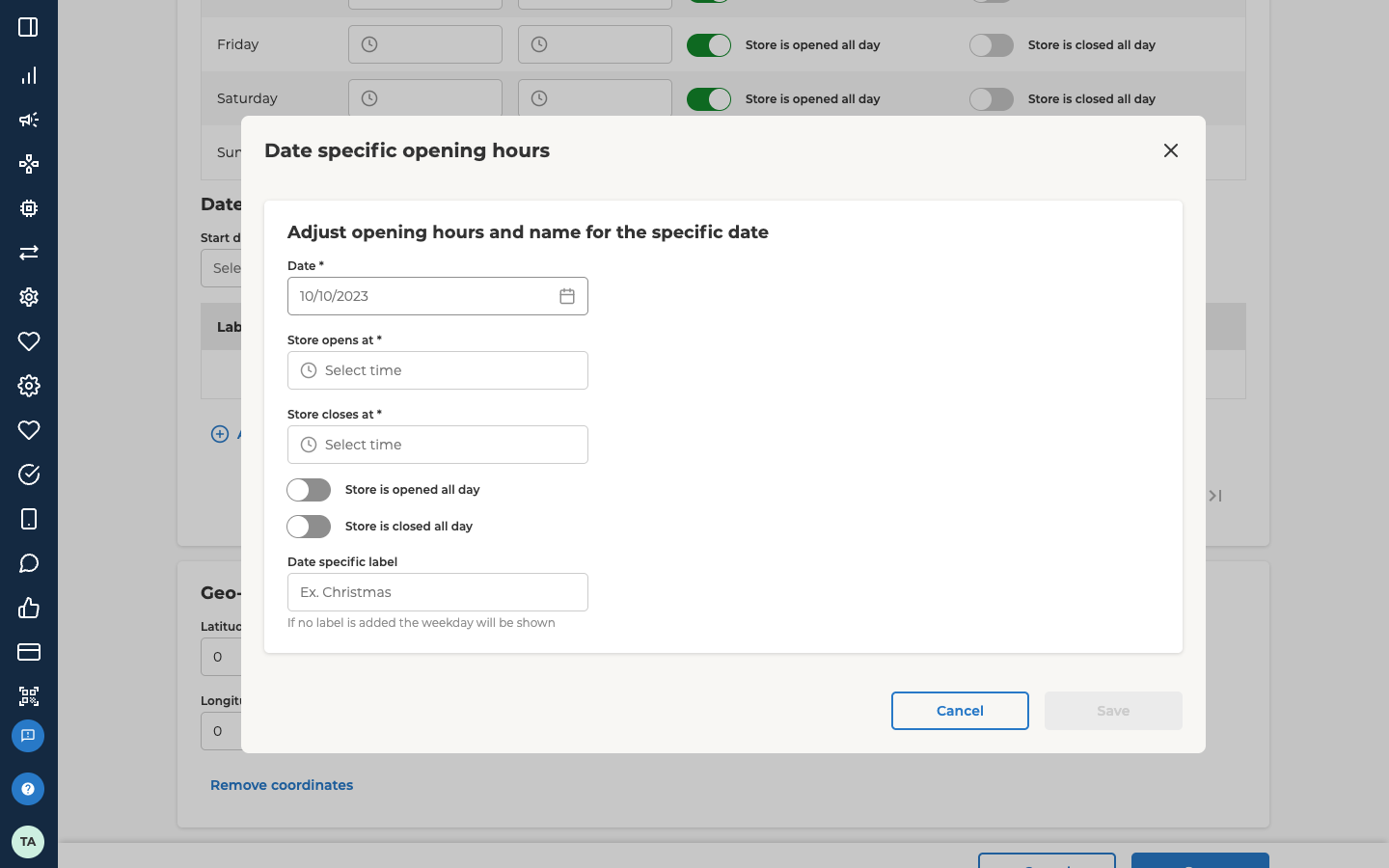The height and width of the screenshot is (868, 1389).
Task: Click the Remove coordinates link
Action: [282, 785]
